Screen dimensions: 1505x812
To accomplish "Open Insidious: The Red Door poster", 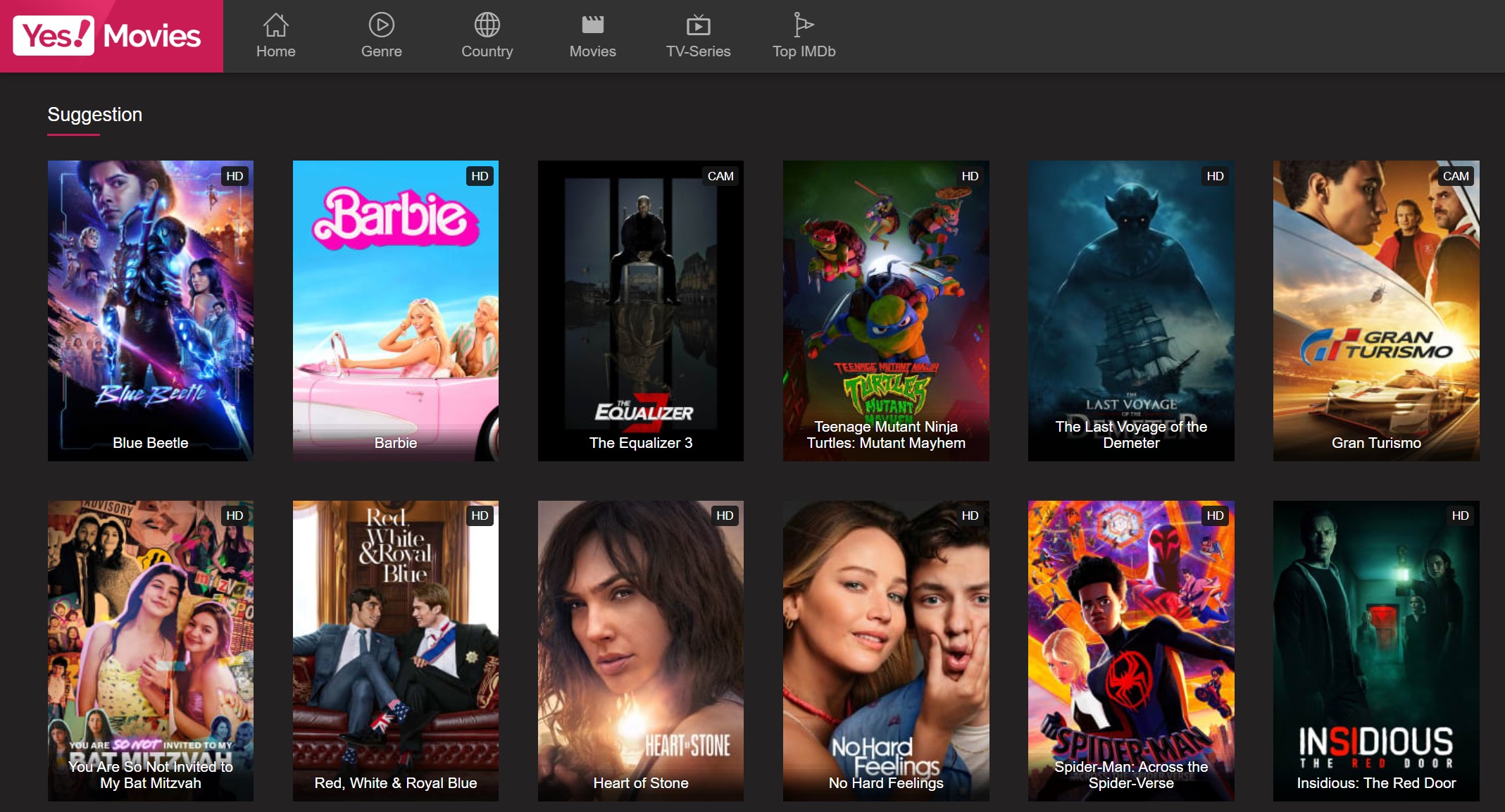I will tap(1376, 651).
